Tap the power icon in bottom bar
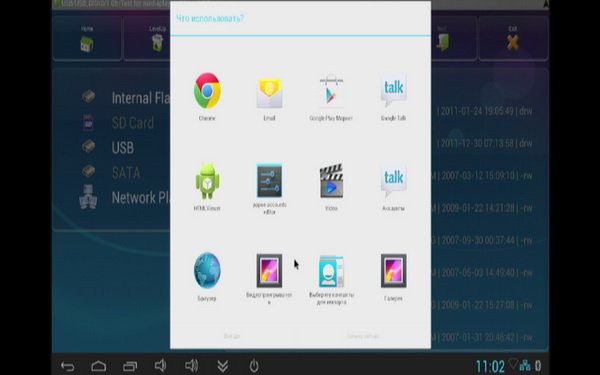600x375 pixels. 254,366
